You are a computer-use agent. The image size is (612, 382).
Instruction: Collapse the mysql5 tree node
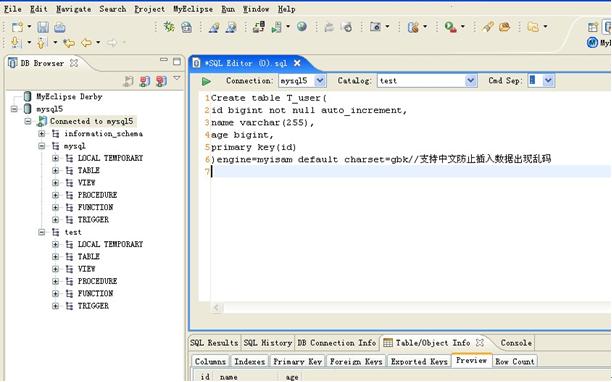[14, 109]
